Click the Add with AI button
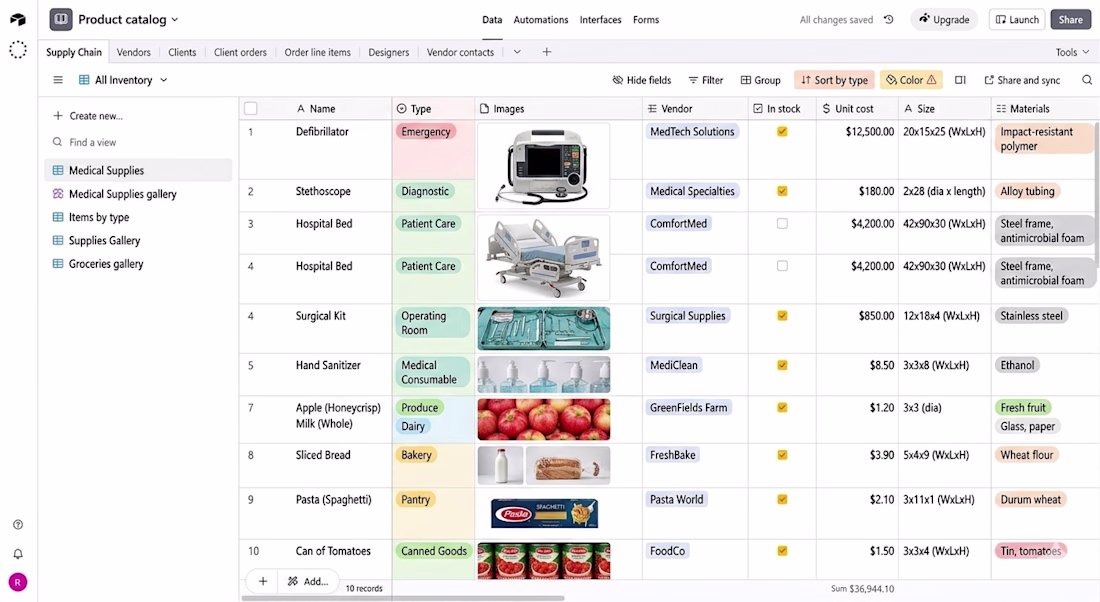Screen dimensions: 1100x602 pyautogui.click(x=308, y=581)
